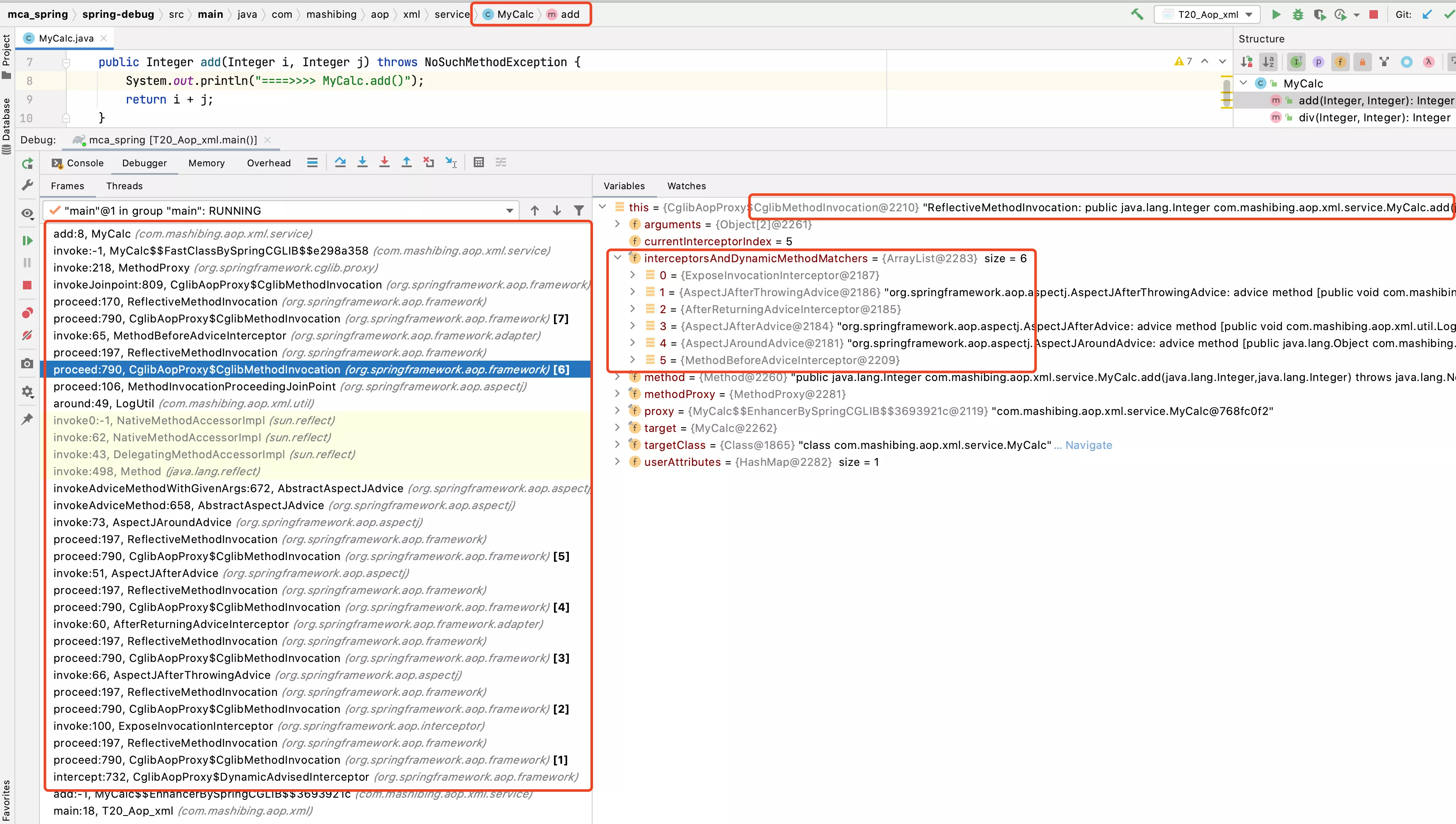Open the T20_Aop_xml run configuration dropdown

(1207, 15)
